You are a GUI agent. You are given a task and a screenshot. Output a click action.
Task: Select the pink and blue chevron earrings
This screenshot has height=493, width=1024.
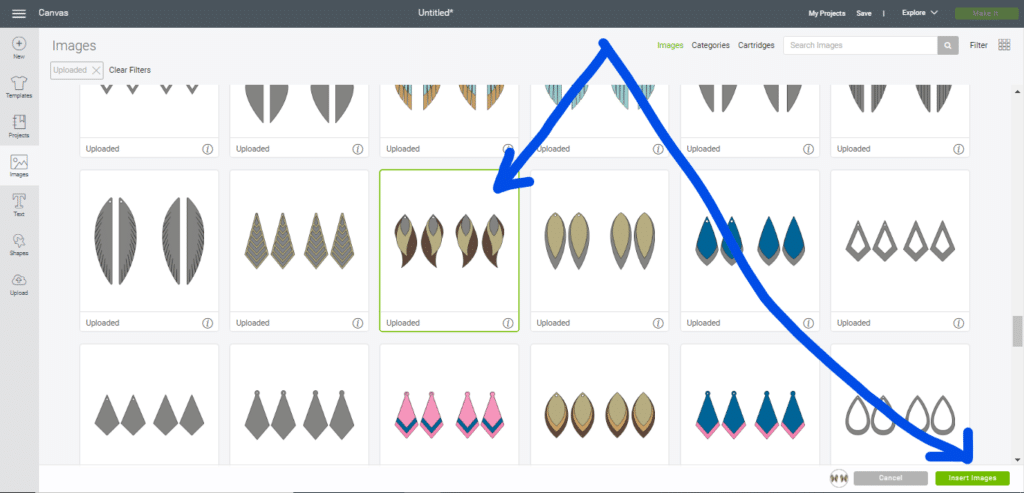449,405
